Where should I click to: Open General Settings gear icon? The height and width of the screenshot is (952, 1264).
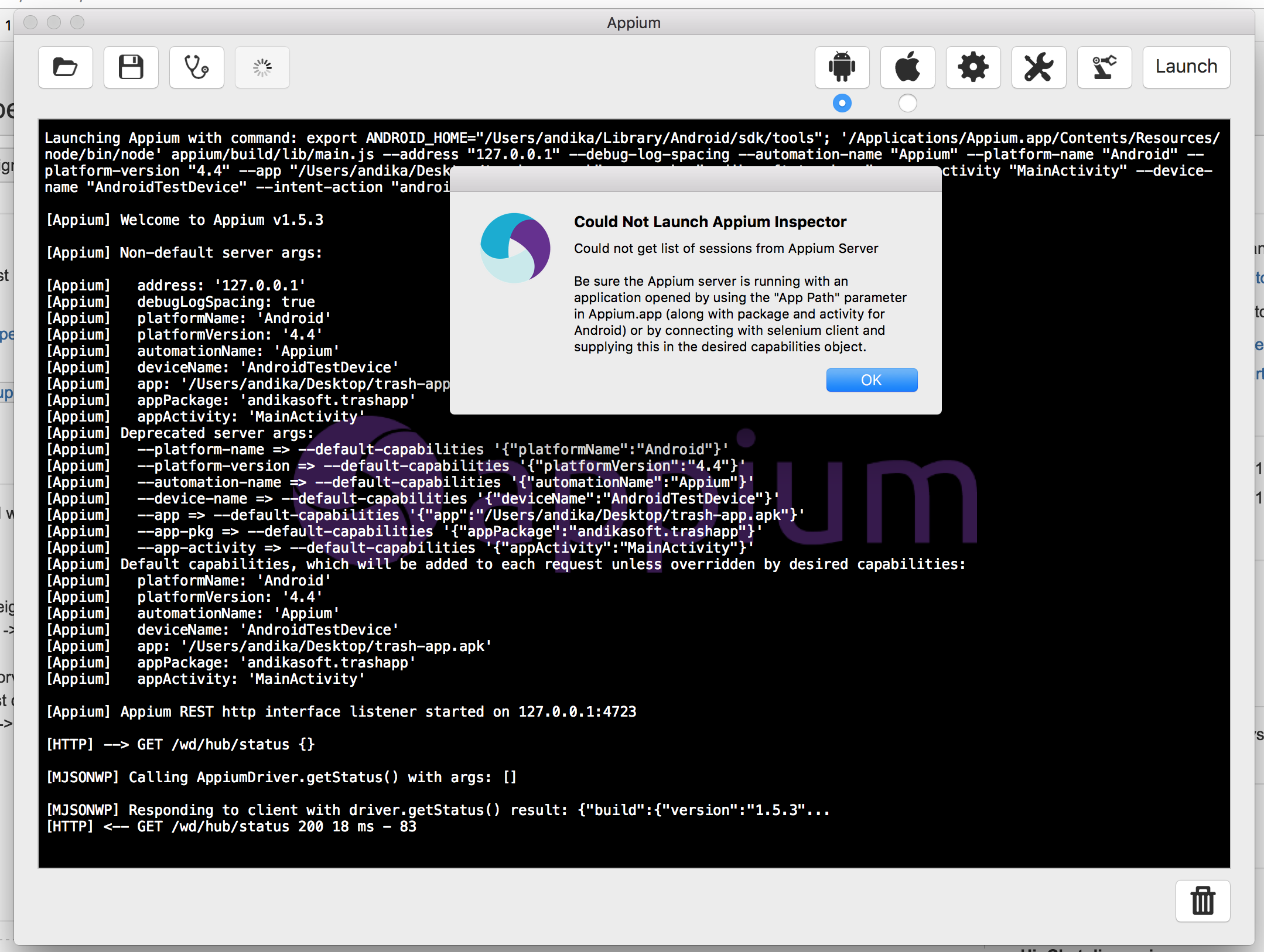click(x=973, y=67)
